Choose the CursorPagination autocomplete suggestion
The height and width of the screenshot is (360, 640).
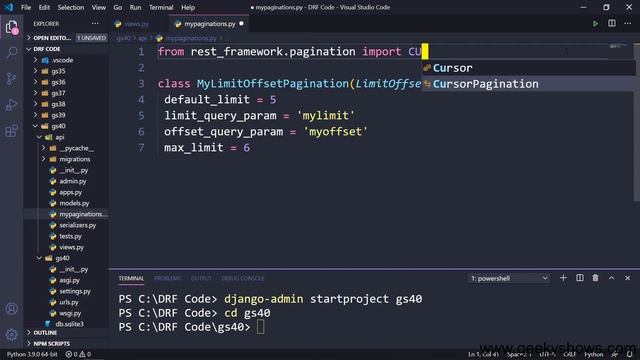coord(529,84)
